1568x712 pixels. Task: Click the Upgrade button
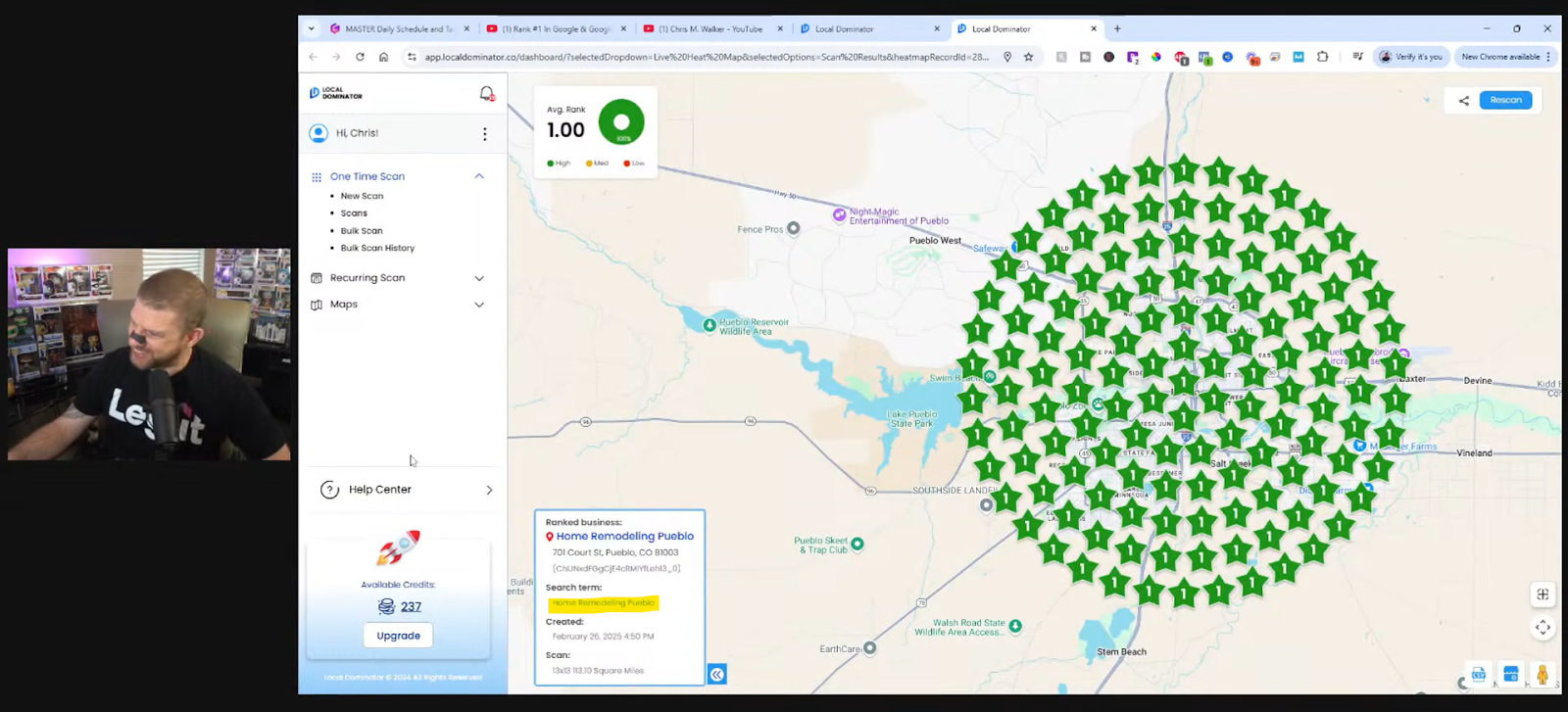coord(398,636)
